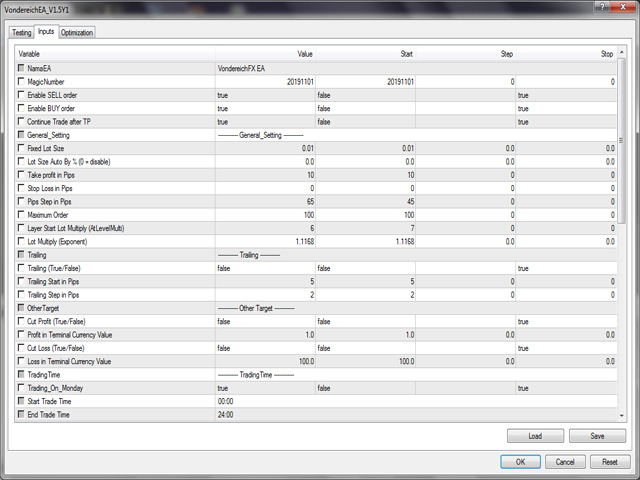Click the Variable column header
The width and height of the screenshot is (640, 480).
tap(115, 54)
